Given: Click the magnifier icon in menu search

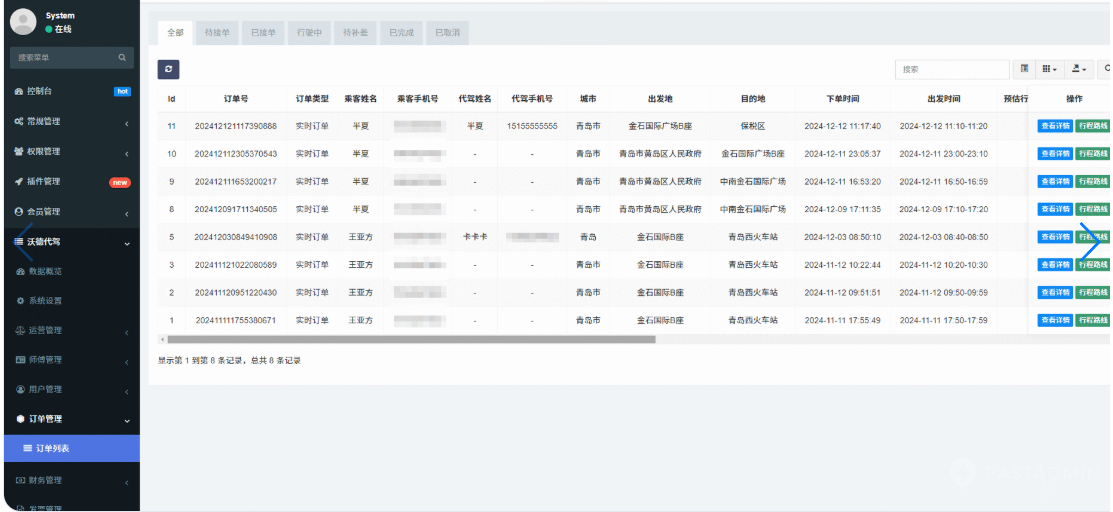Looking at the screenshot, I should coord(122,58).
